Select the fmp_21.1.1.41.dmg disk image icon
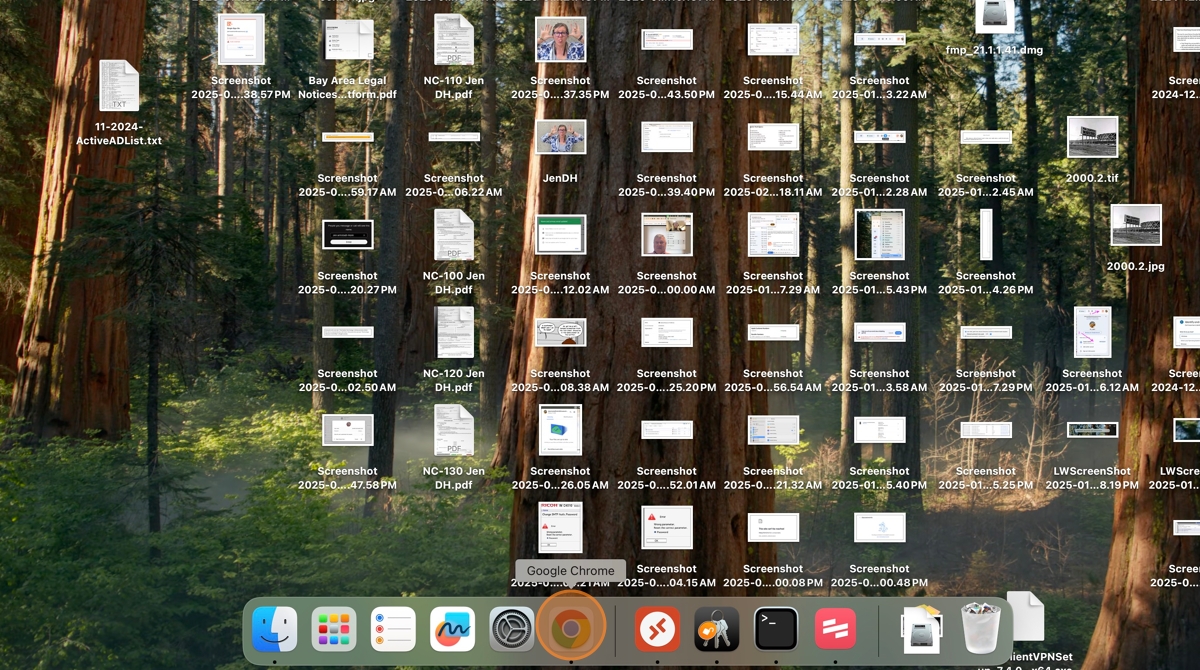 click(x=995, y=15)
